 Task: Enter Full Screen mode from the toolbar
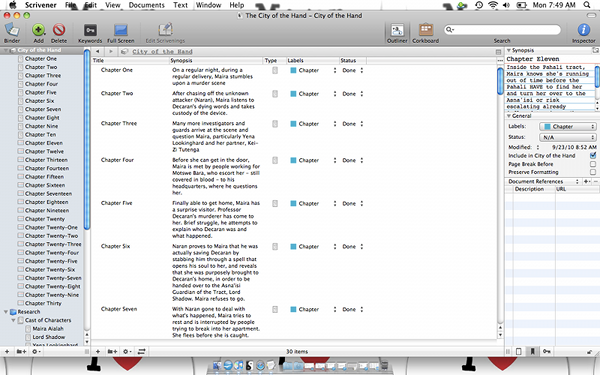click(121, 30)
